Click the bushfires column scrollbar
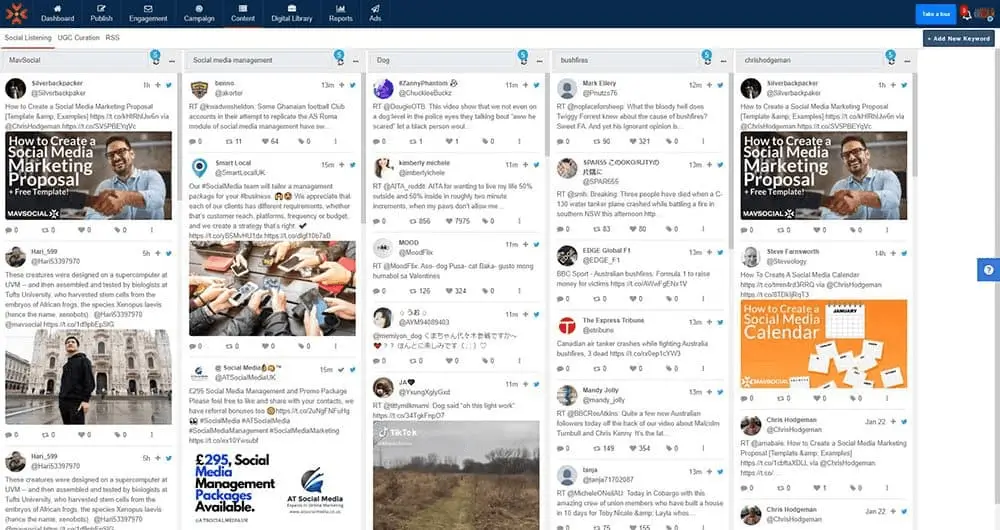The height and width of the screenshot is (530, 1000). 731,159
